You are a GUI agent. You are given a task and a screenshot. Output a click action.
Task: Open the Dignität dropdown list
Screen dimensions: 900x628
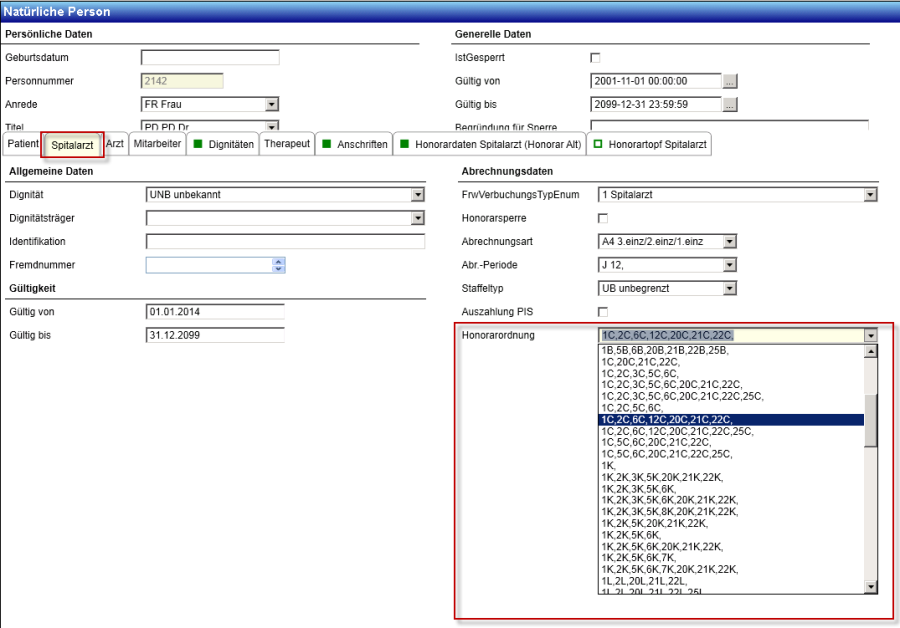417,195
